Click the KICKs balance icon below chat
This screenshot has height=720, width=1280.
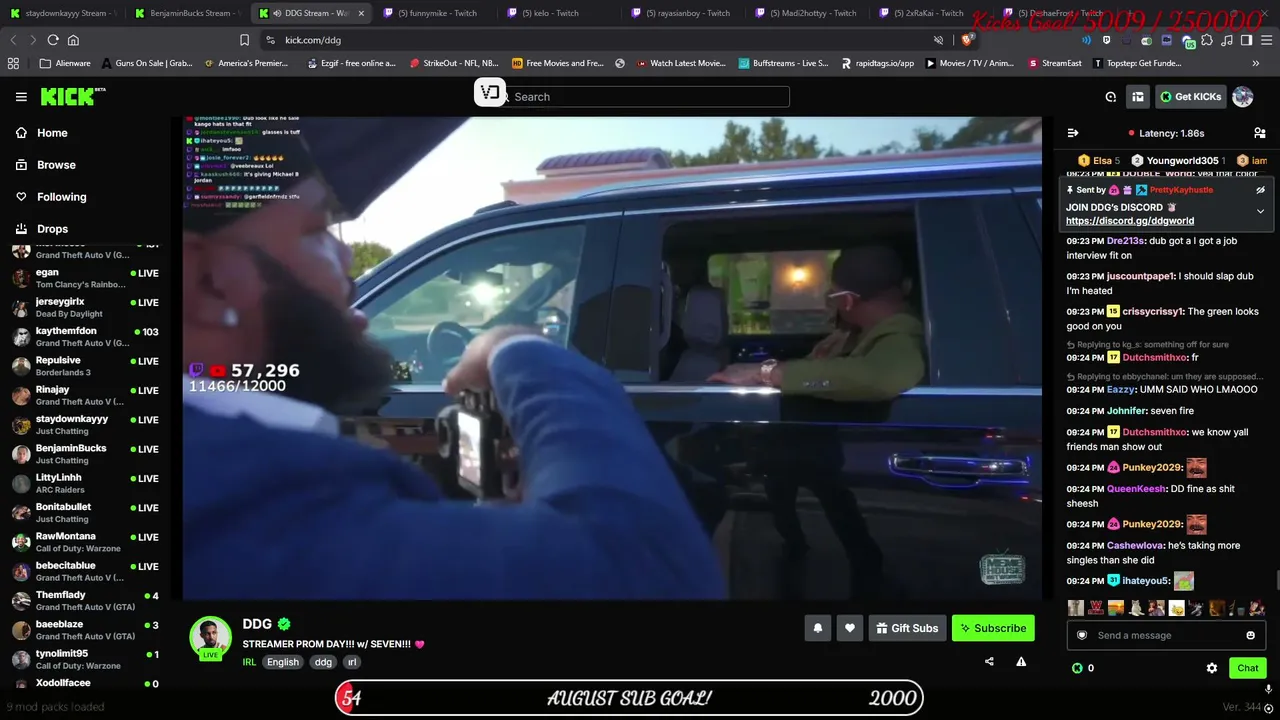[1077, 668]
